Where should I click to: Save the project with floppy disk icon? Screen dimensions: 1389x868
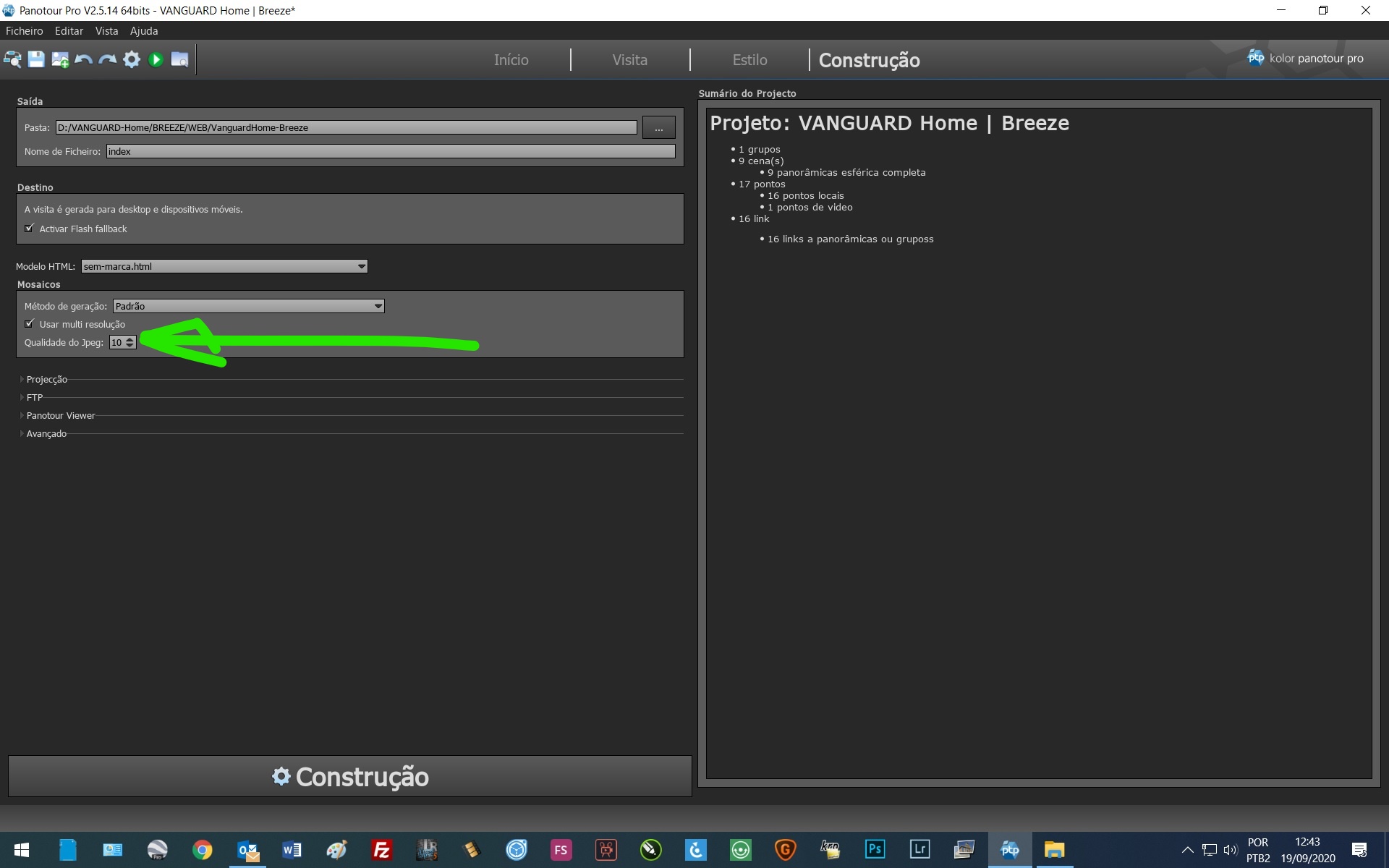[x=36, y=59]
